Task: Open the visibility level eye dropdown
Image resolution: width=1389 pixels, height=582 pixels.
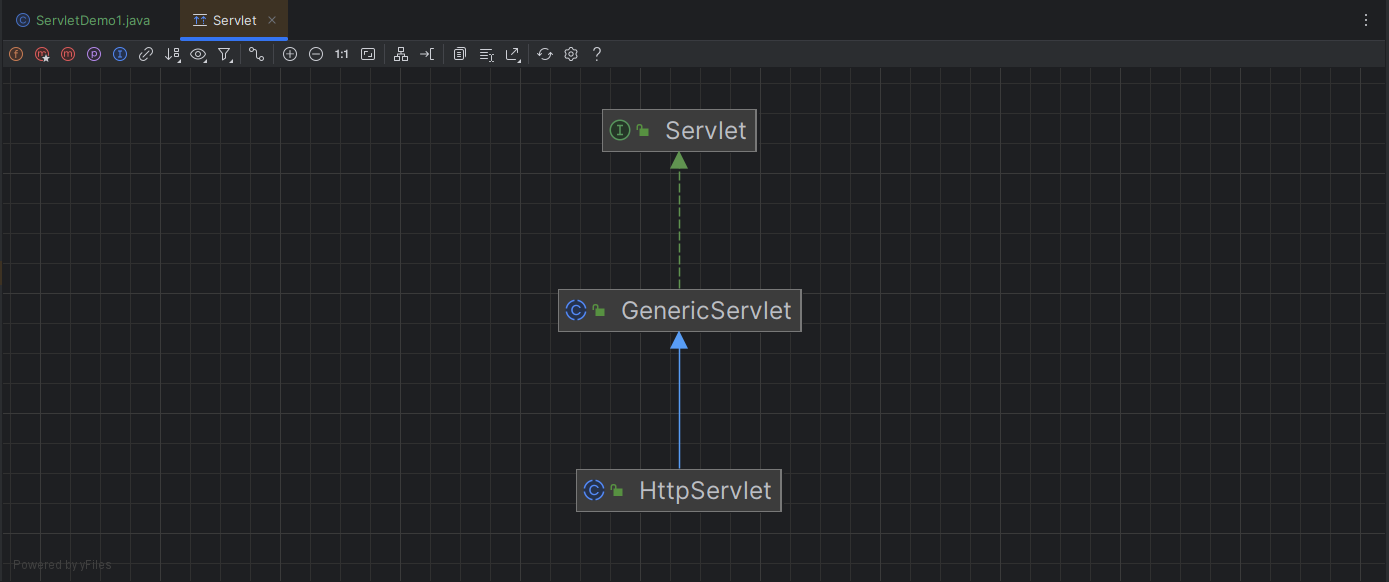Action: 198,54
